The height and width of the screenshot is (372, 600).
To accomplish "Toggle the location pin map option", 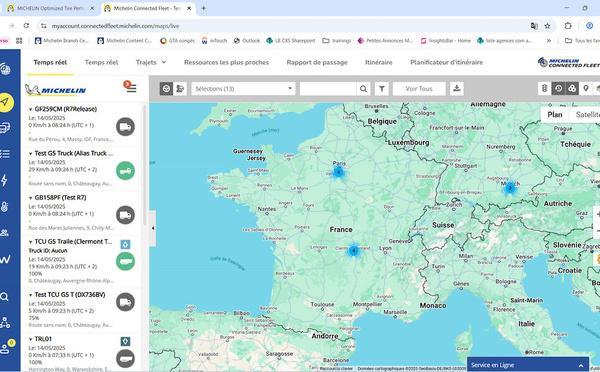I will coord(585,89).
